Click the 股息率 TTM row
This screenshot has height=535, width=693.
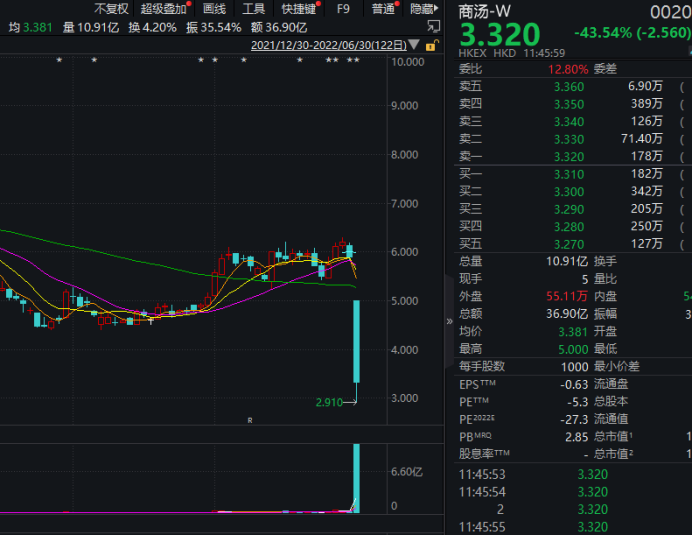524,454
